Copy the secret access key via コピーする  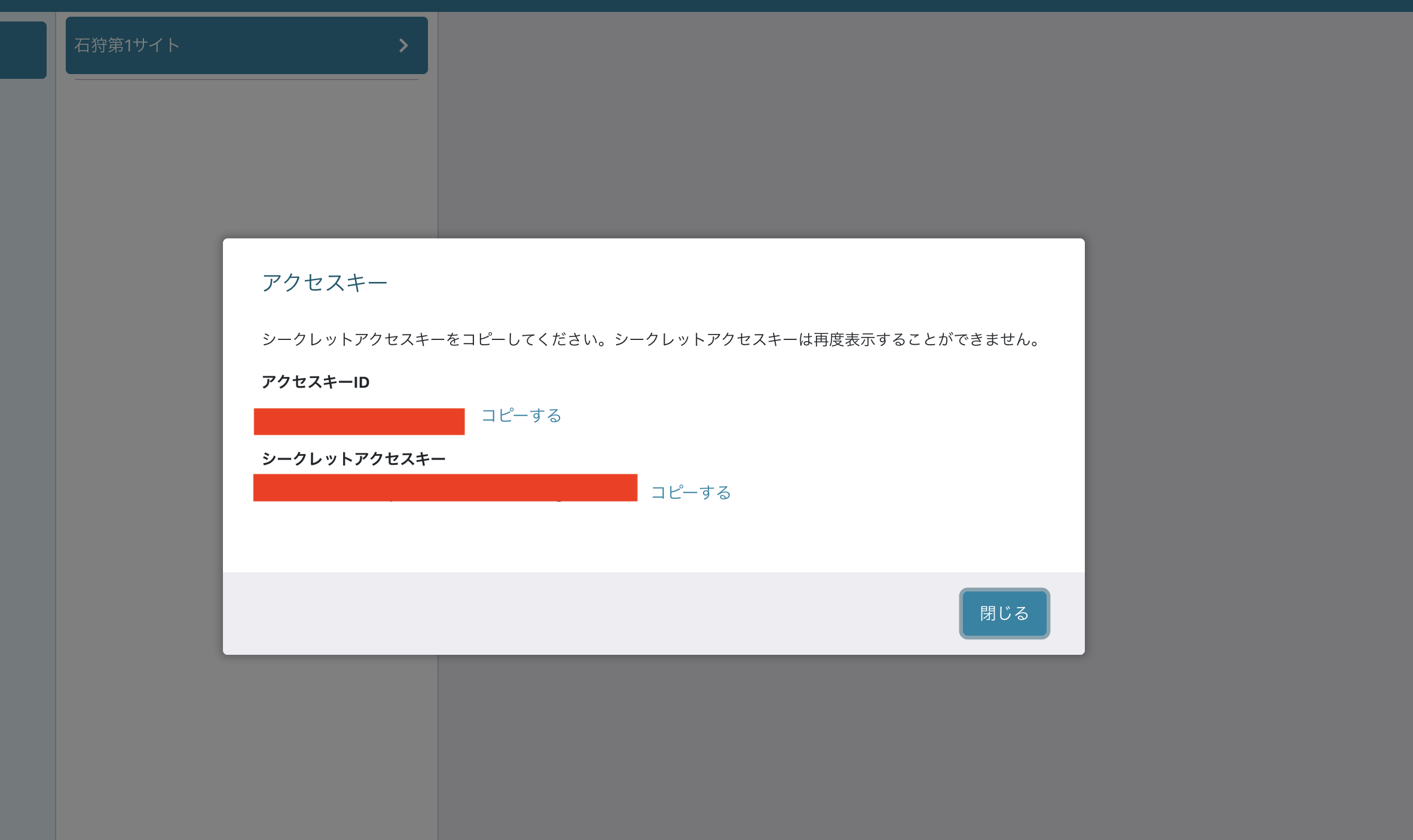(690, 492)
